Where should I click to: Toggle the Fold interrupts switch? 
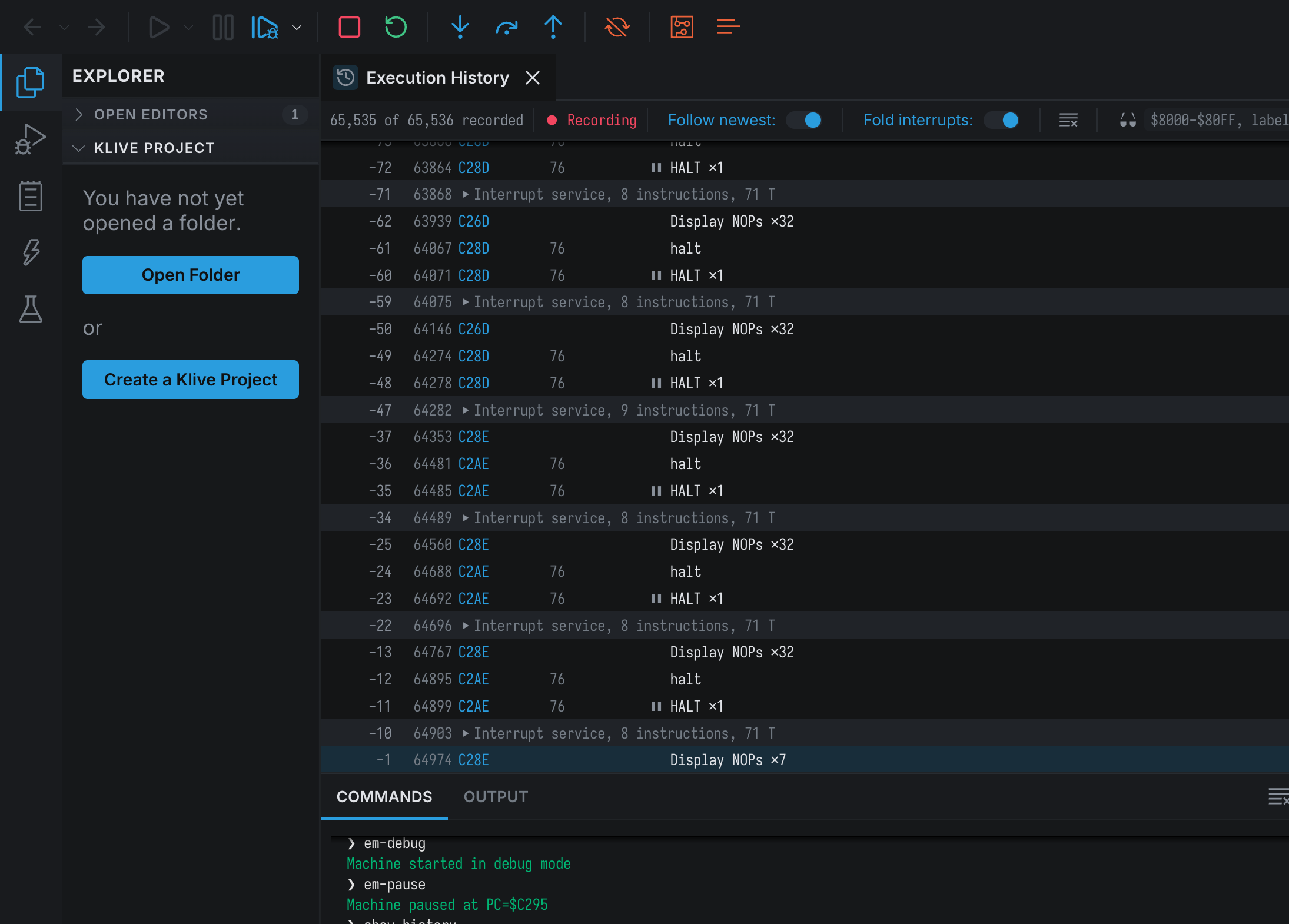tap(1002, 120)
